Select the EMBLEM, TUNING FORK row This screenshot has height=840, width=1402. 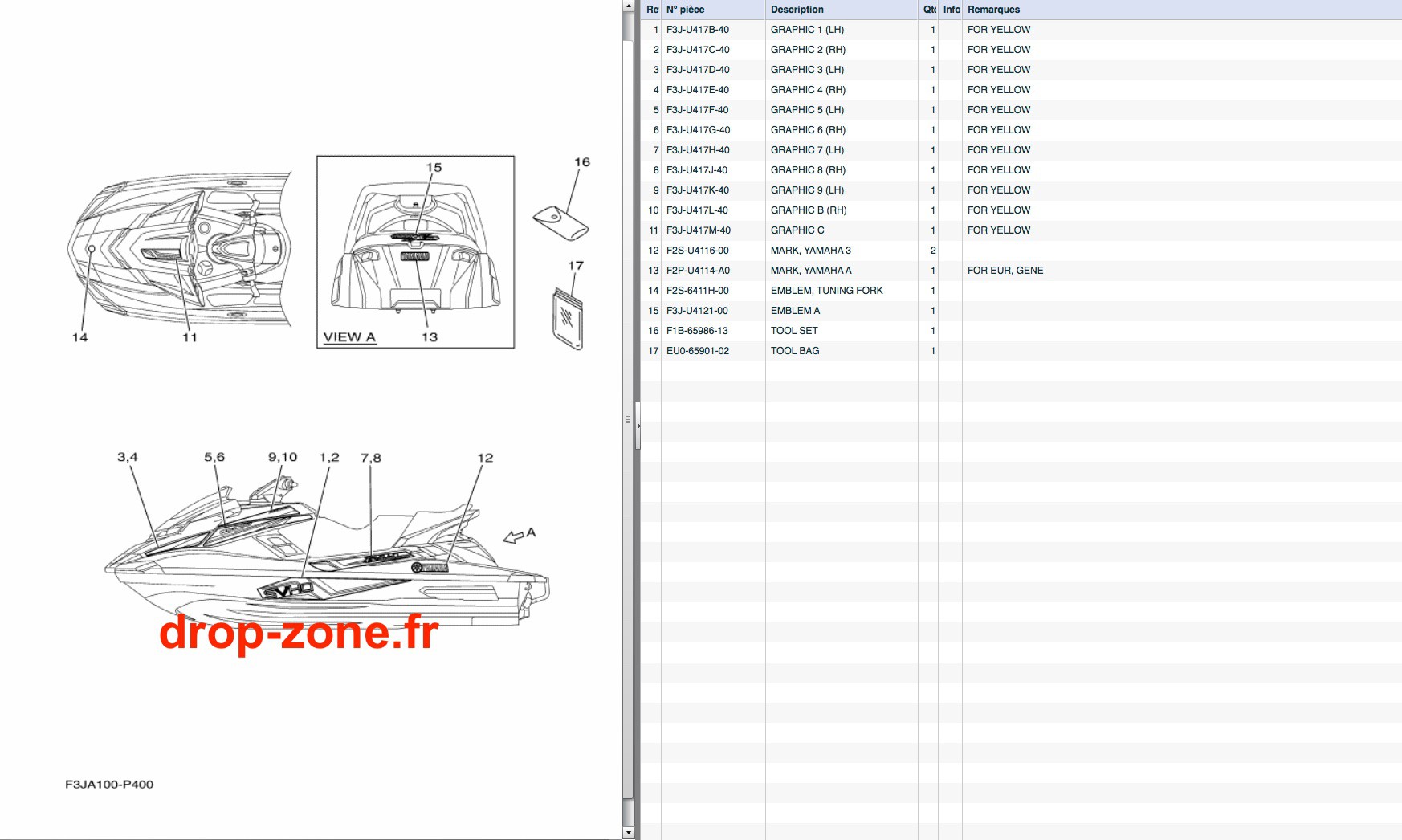tap(1021, 291)
